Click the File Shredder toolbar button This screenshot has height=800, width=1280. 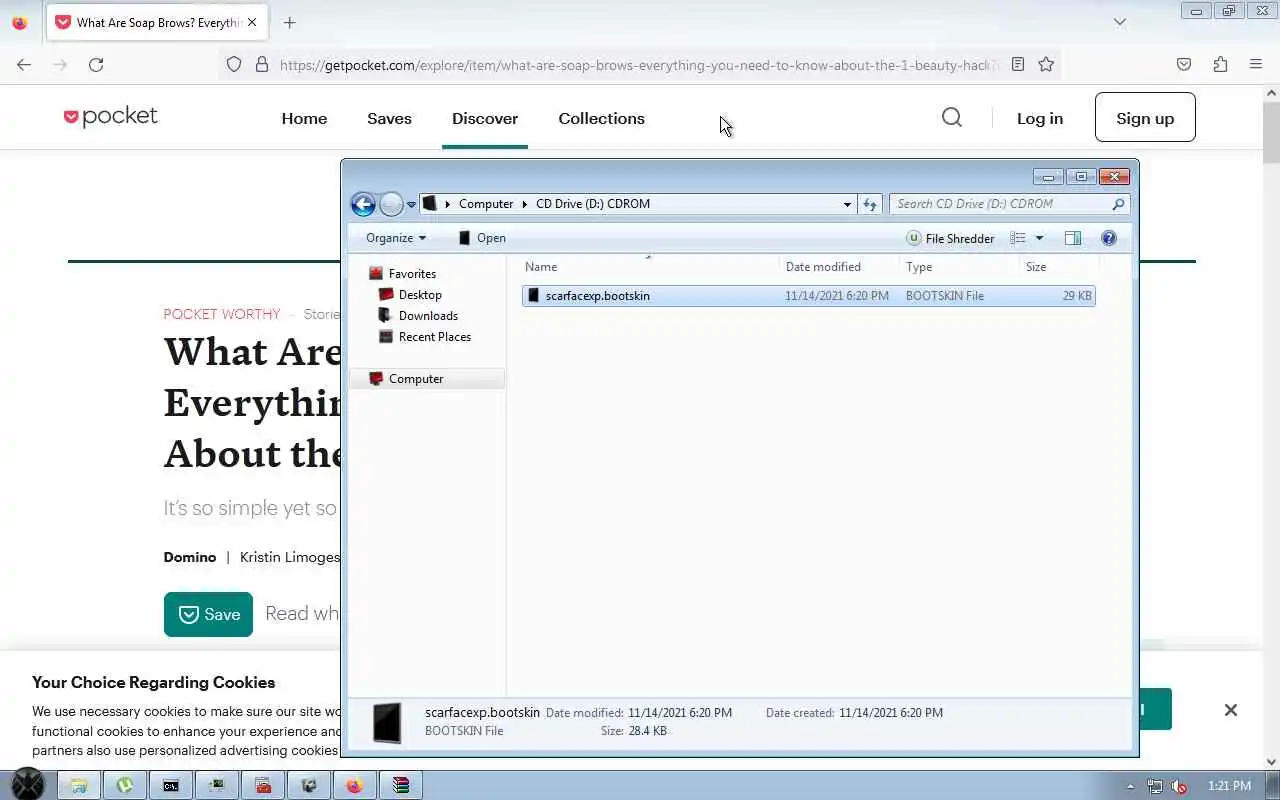[950, 238]
